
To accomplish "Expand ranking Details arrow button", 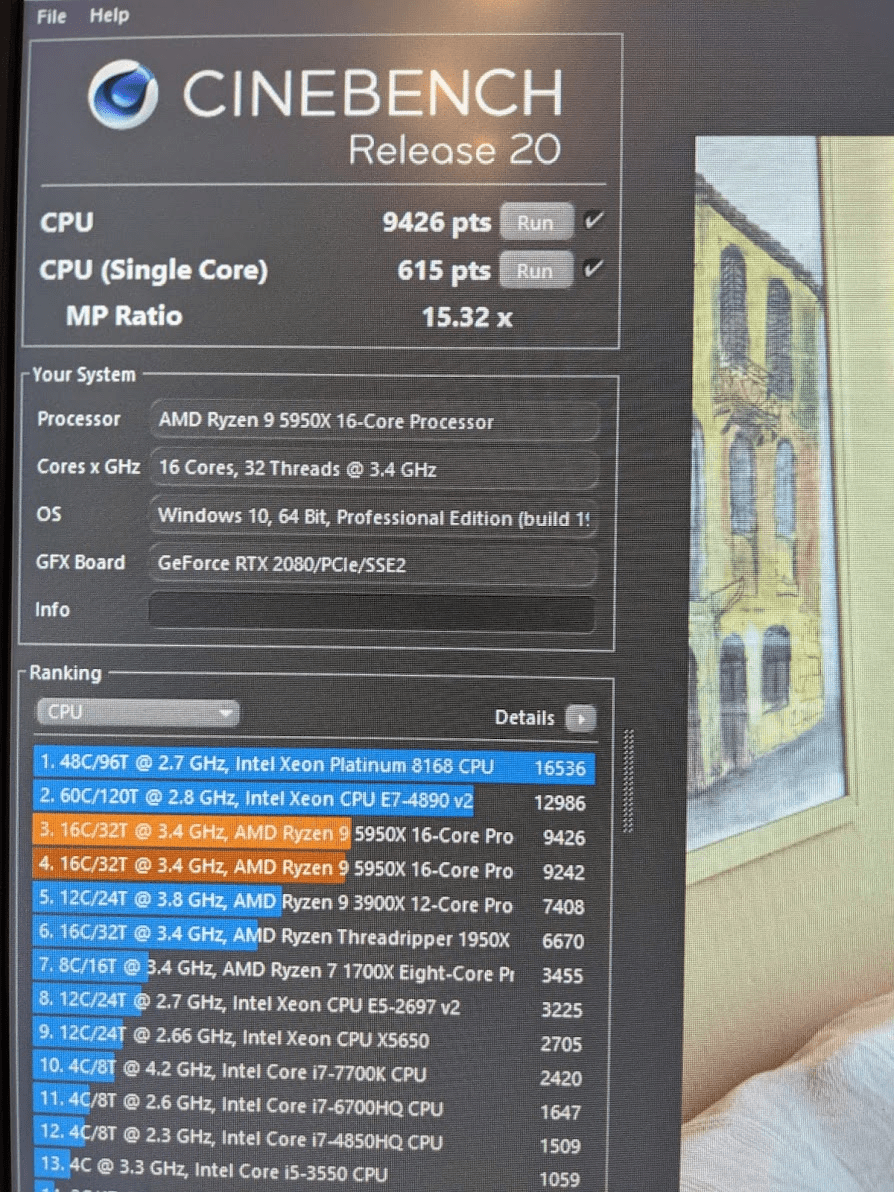I will coord(581,718).
